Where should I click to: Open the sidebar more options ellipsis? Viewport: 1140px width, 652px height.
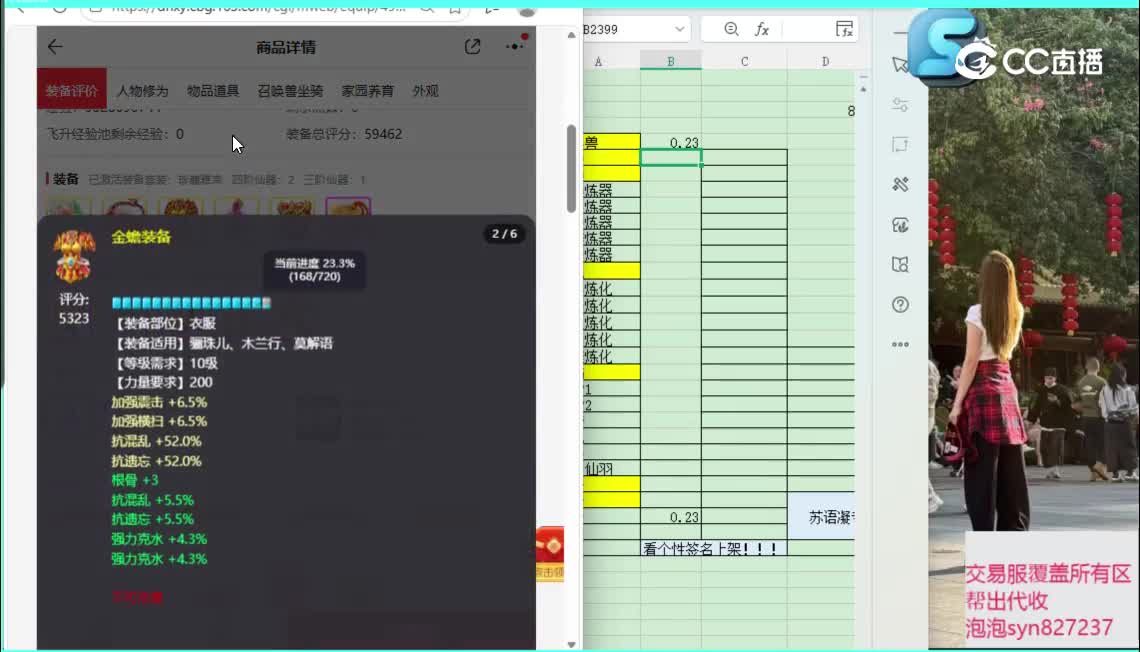point(900,345)
